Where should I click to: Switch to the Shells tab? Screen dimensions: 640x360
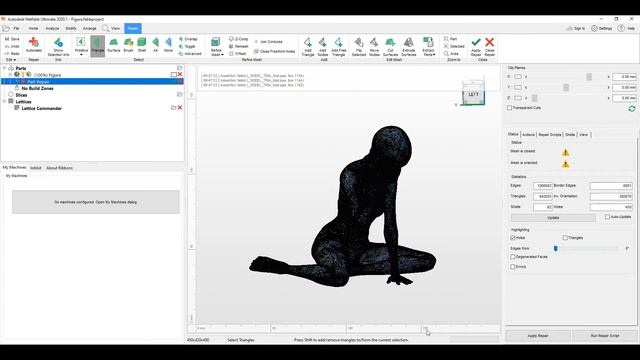[570, 134]
